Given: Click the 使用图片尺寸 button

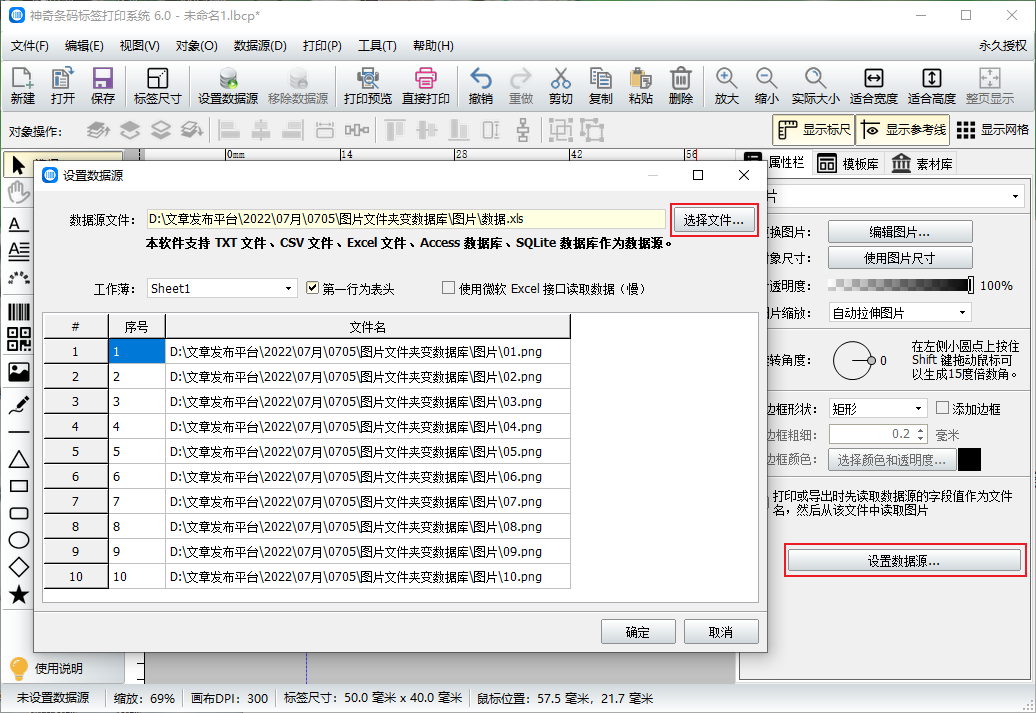Looking at the screenshot, I should click(900, 258).
